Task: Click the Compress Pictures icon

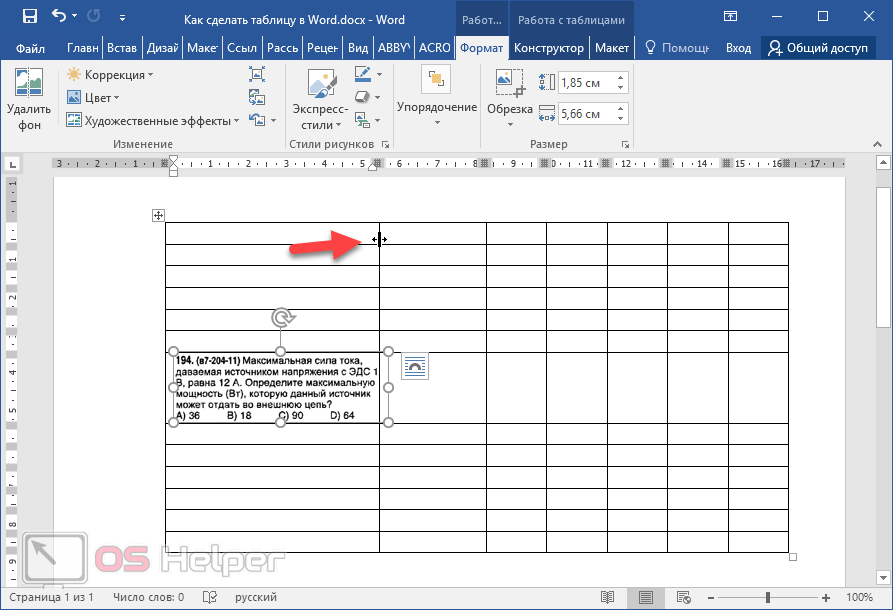Action: pos(257,74)
